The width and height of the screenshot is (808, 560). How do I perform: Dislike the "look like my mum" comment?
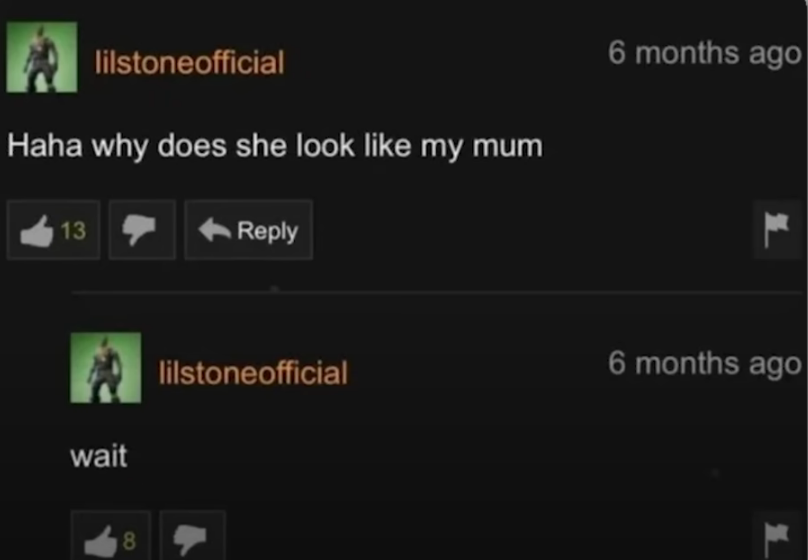click(x=142, y=230)
